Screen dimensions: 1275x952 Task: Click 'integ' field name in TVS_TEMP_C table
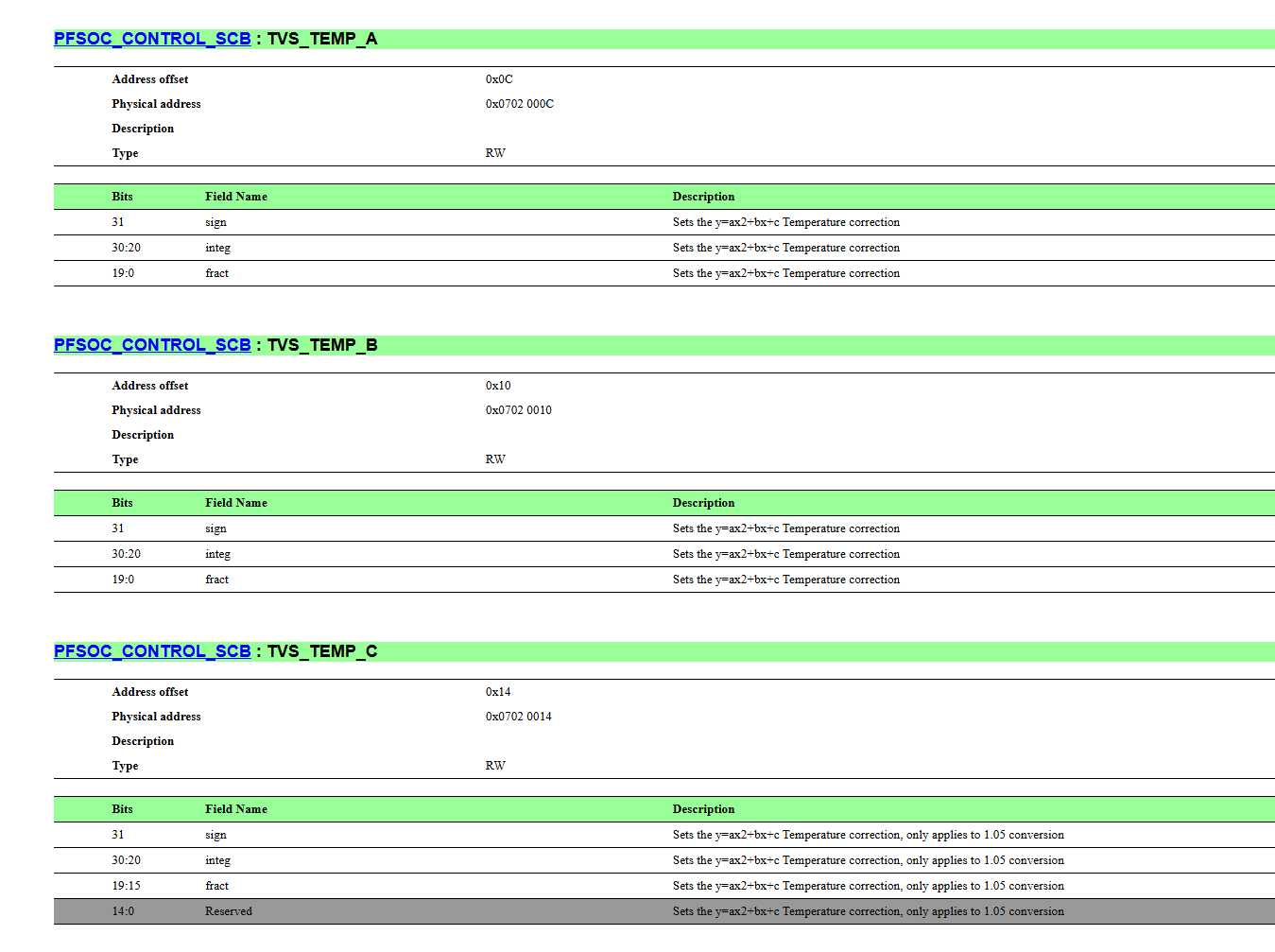click(x=217, y=861)
